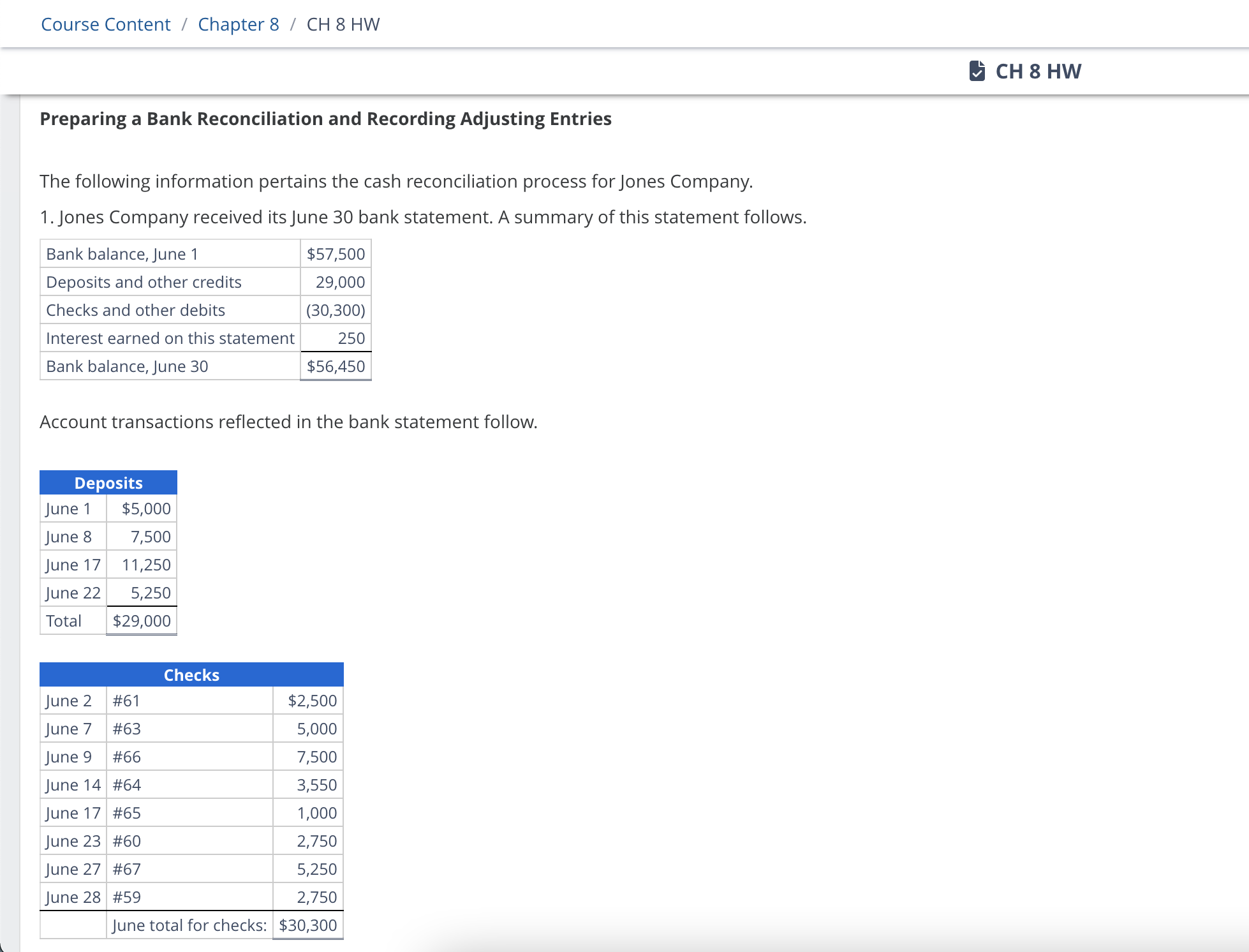
Task: Select the Deposits table header
Action: click(108, 482)
